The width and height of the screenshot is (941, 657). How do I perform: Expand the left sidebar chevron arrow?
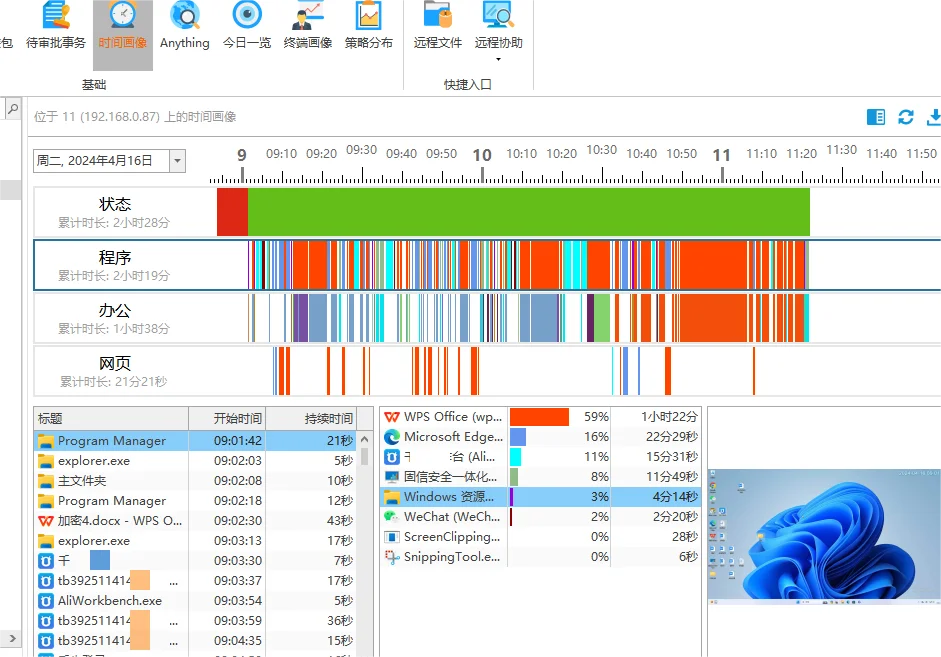(13, 638)
